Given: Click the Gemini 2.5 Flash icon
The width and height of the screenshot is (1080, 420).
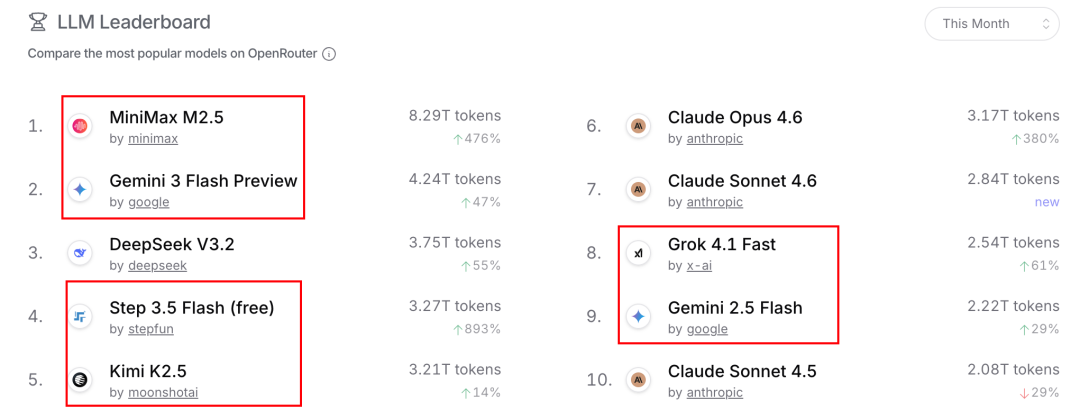Looking at the screenshot, I should pyautogui.click(x=638, y=317).
